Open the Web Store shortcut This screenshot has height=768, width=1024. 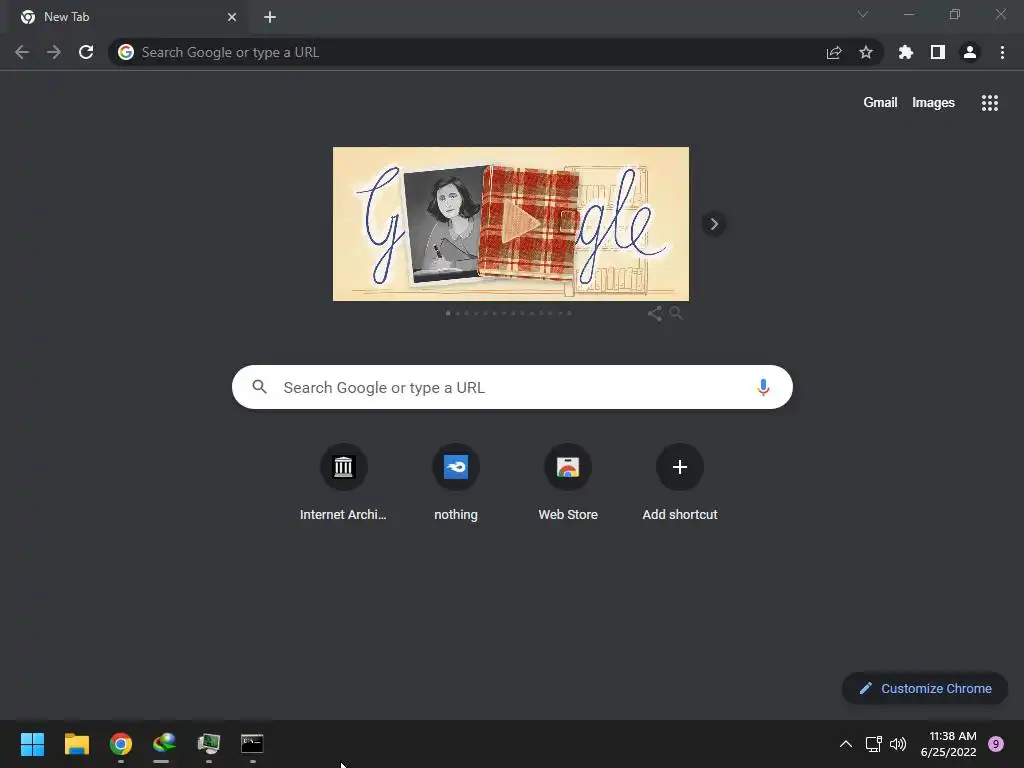(x=568, y=483)
